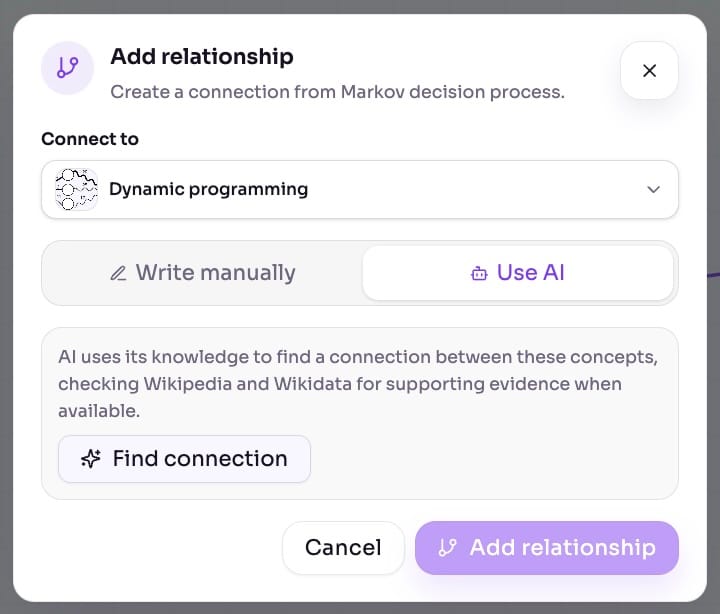The height and width of the screenshot is (614, 720).
Task: Open the Dynamic programming combo box
Action: [360, 189]
